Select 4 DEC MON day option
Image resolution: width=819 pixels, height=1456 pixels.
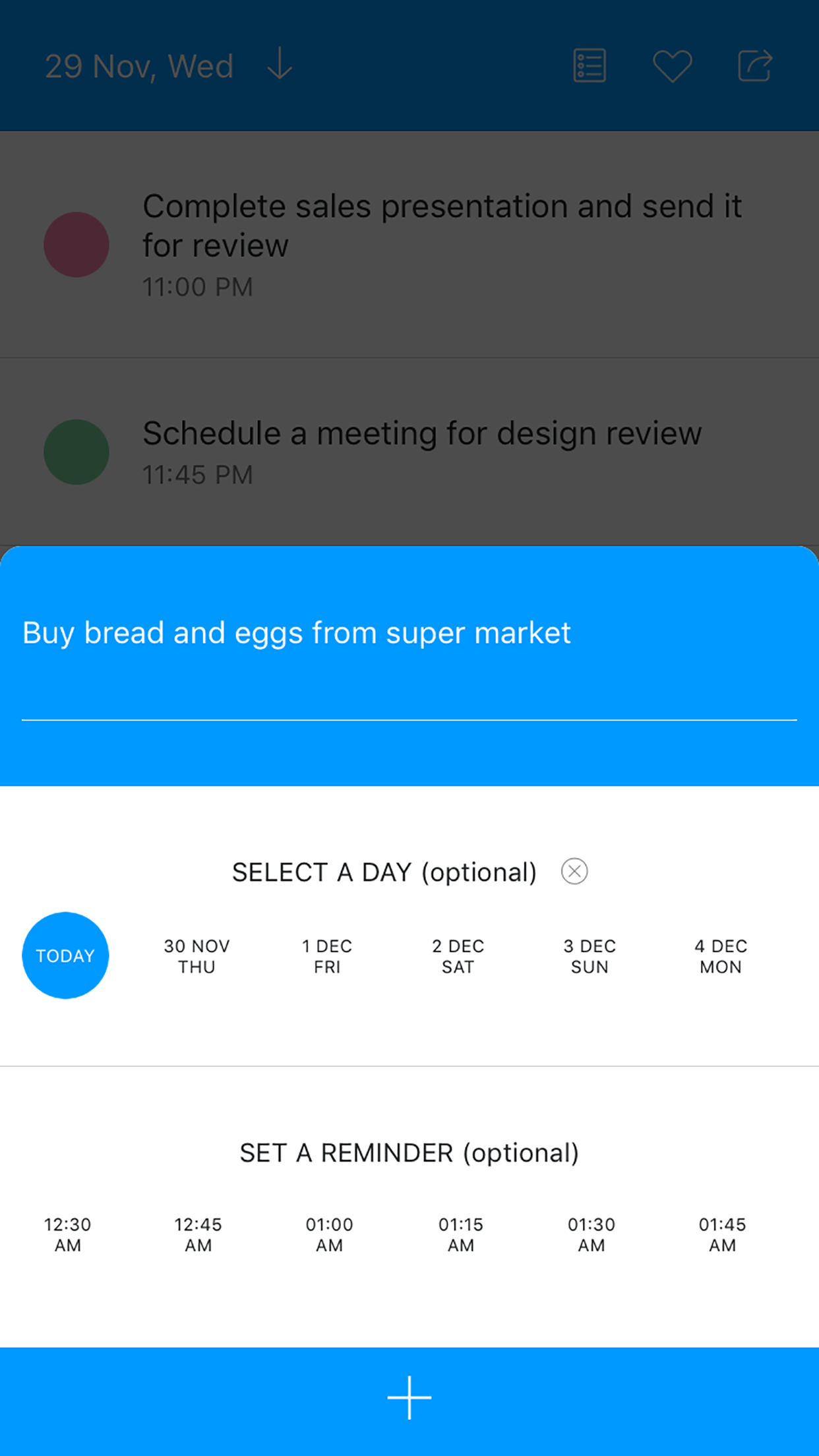pyautogui.click(x=721, y=956)
